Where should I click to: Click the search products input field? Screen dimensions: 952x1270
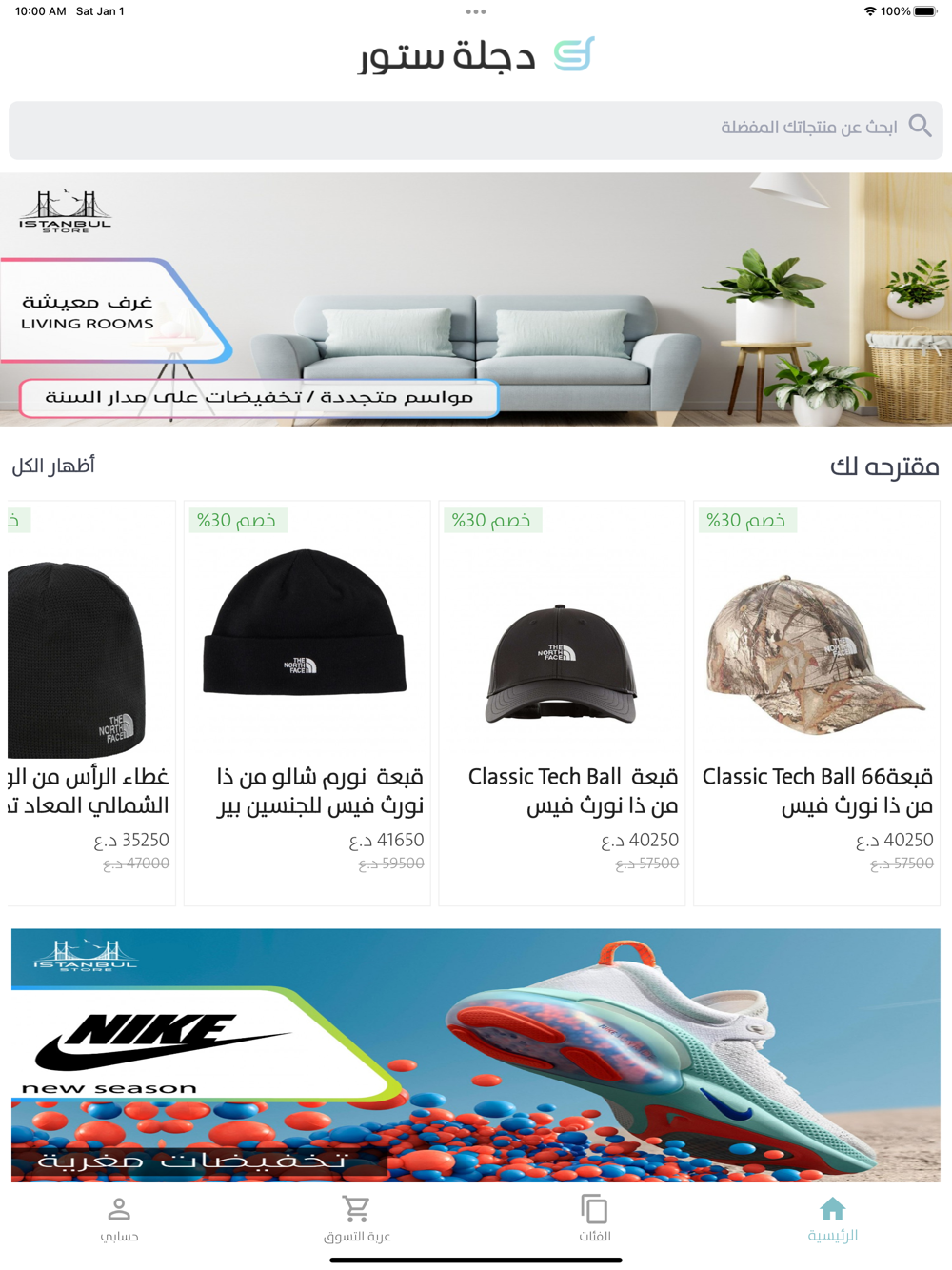476,130
